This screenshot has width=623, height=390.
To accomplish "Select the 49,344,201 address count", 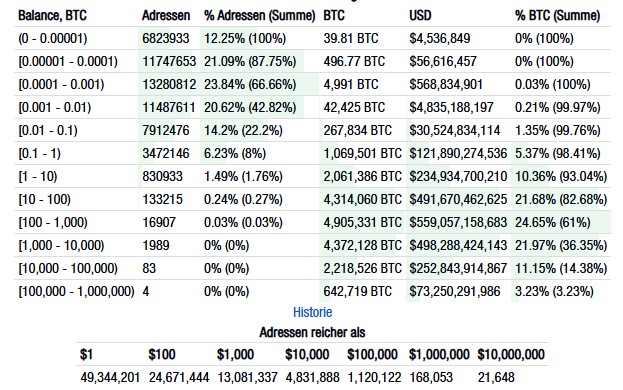I will pos(110,377).
